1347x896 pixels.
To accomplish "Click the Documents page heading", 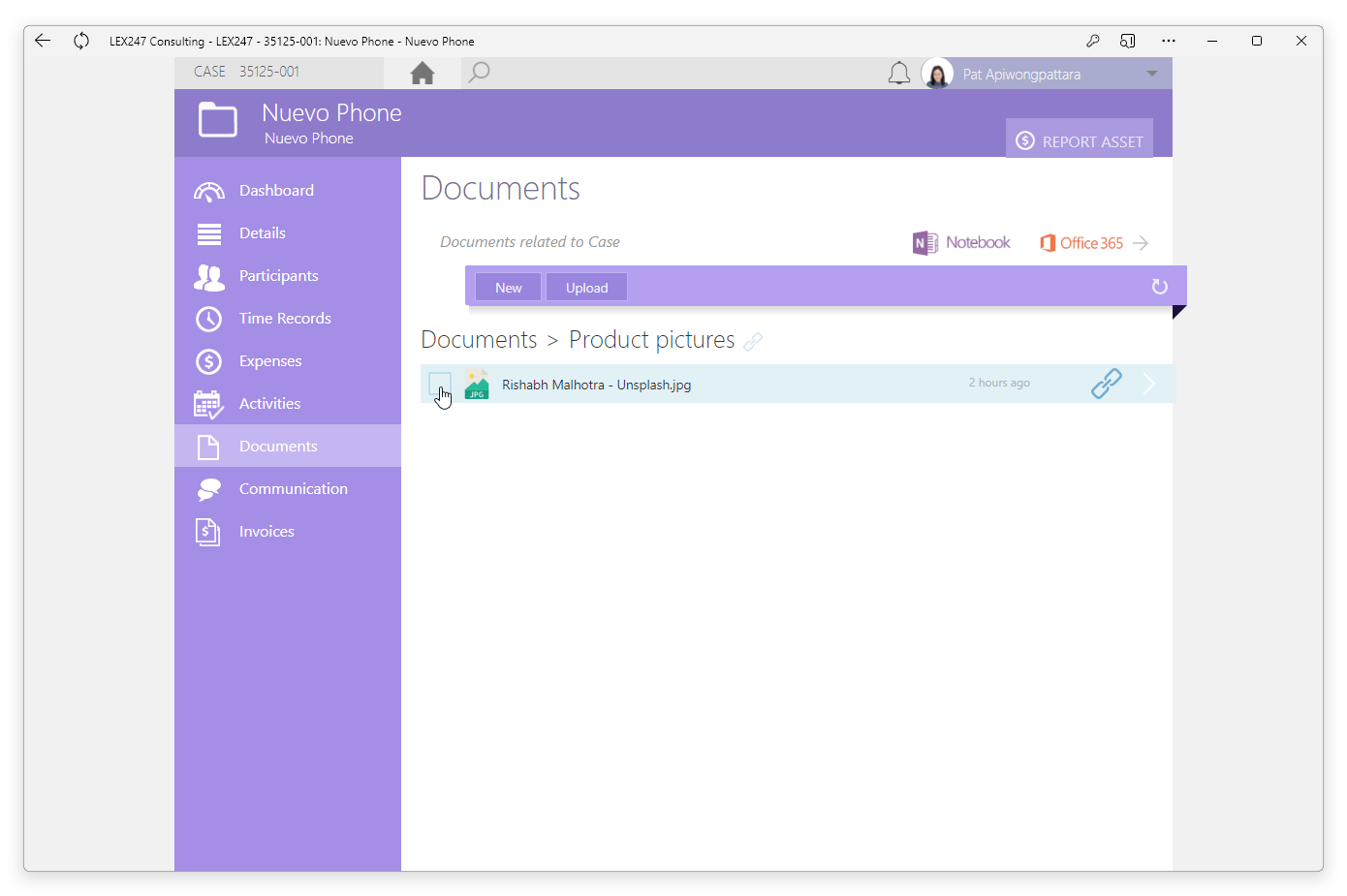I will [x=501, y=188].
